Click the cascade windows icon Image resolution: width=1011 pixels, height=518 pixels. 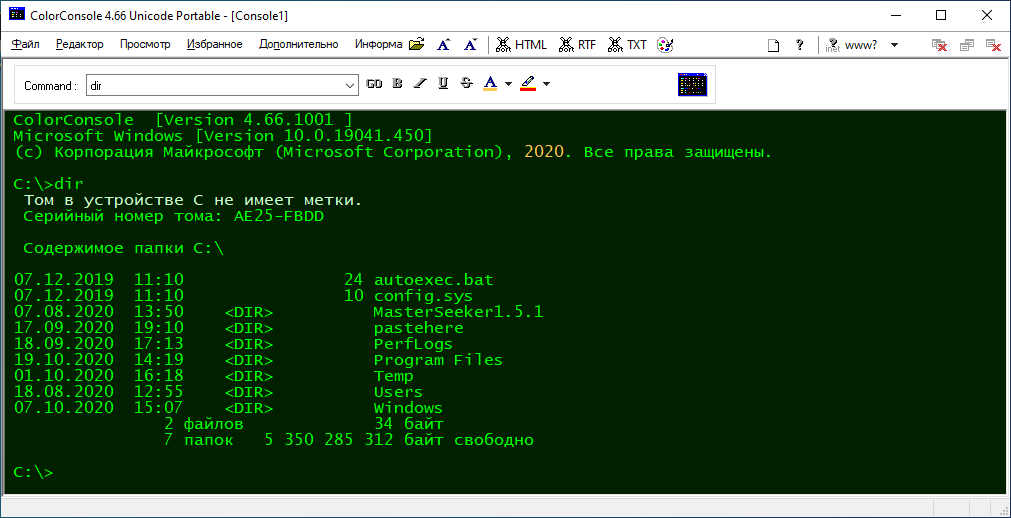tap(967, 45)
